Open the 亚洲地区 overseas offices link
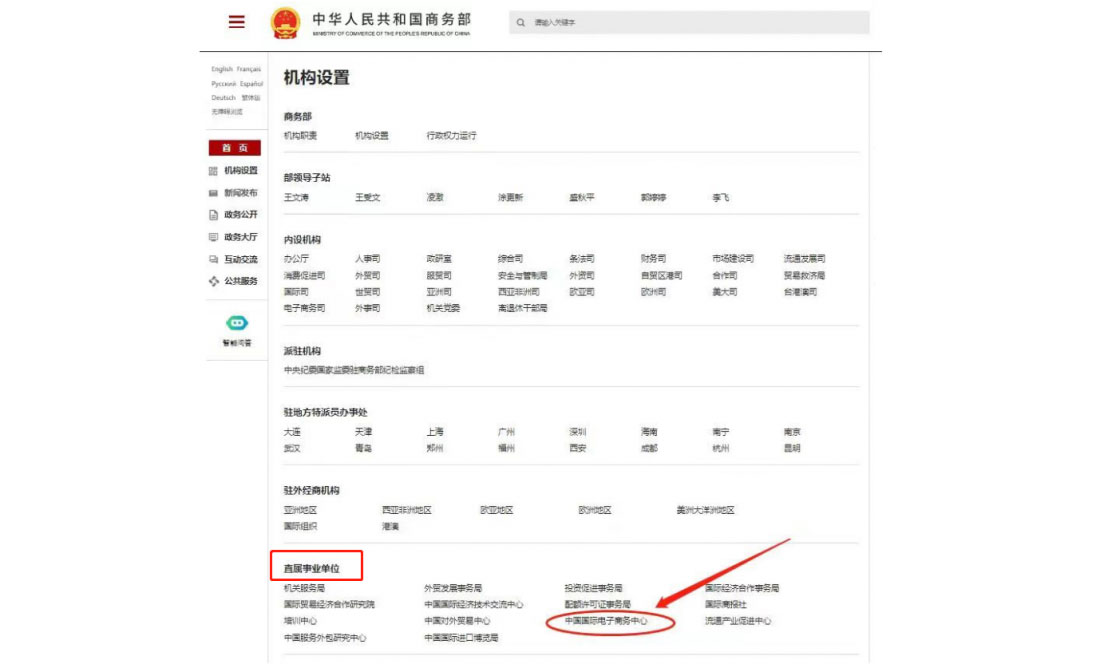The width and height of the screenshot is (1100, 664). (300, 510)
